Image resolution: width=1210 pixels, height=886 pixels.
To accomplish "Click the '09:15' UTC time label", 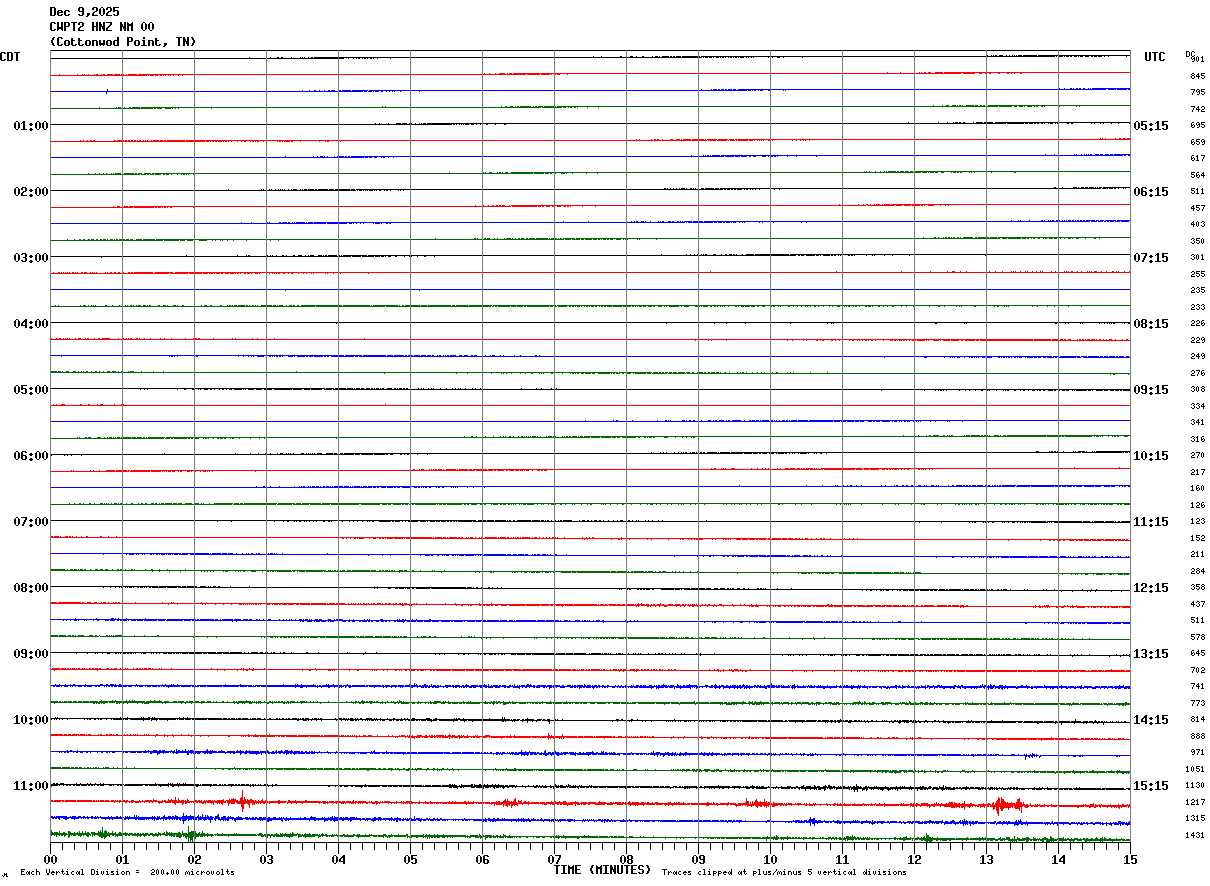I will click(x=1151, y=390).
